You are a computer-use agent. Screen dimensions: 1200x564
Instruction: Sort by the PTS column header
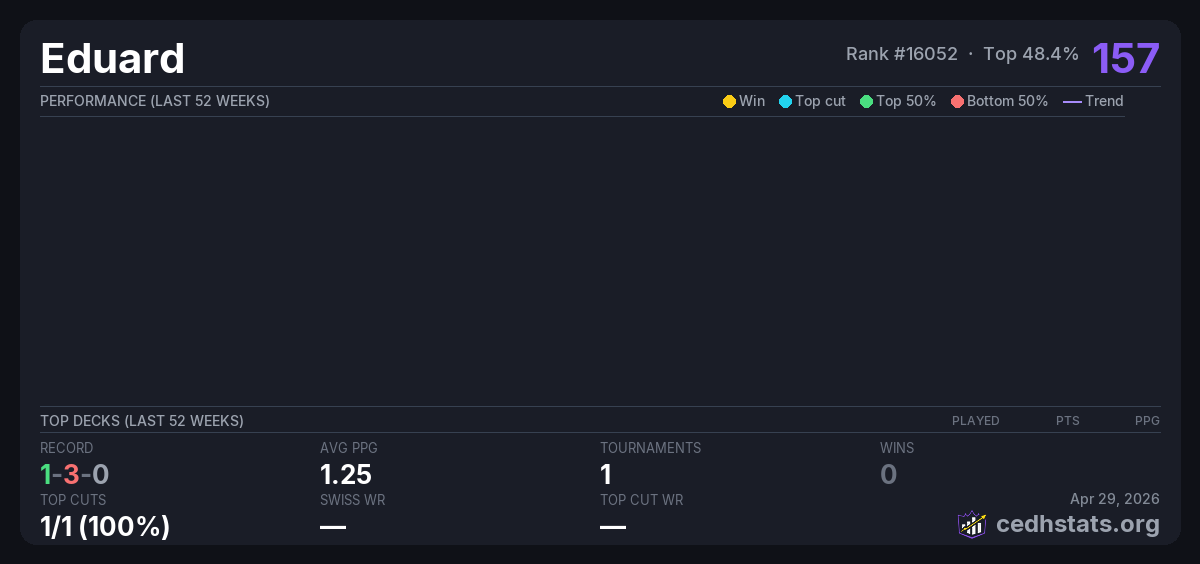1067,421
